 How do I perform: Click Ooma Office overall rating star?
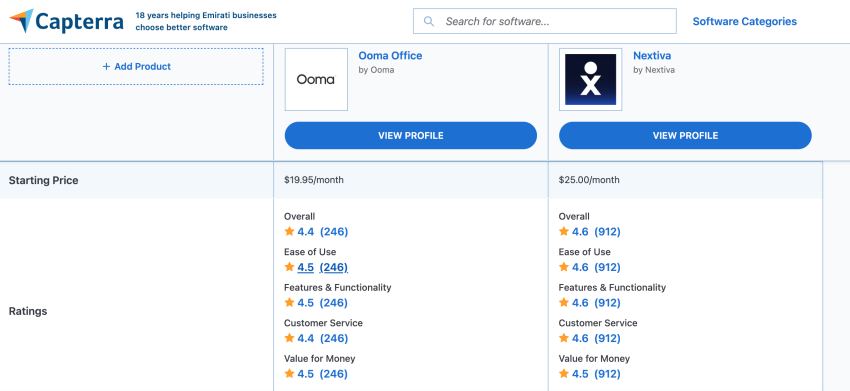click(x=289, y=232)
